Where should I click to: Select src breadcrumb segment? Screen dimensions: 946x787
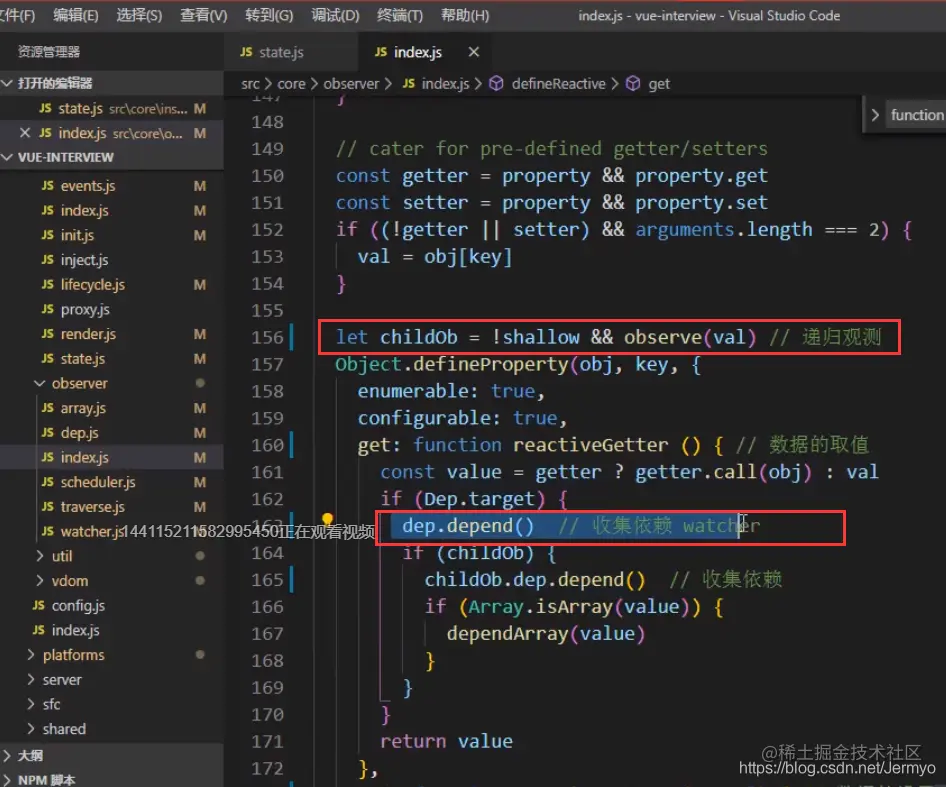tap(250, 84)
